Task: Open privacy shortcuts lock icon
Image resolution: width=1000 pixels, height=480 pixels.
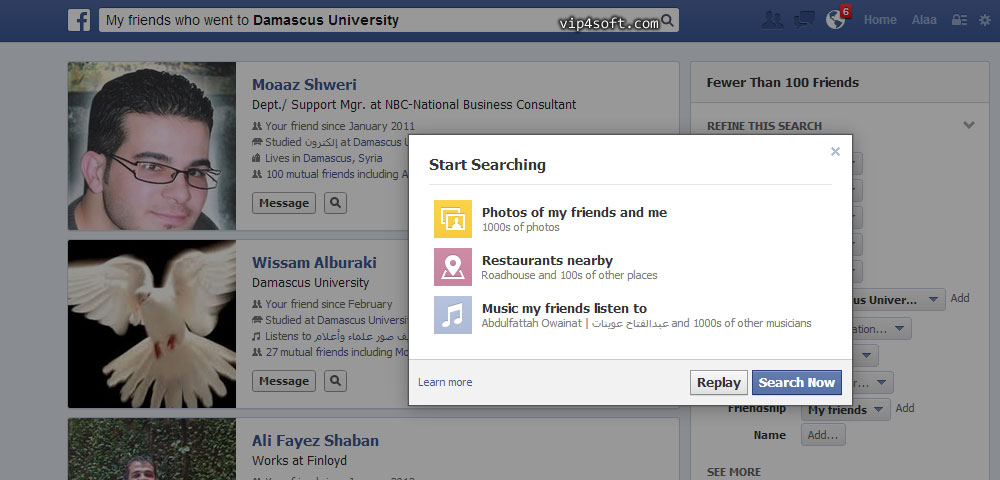Action: point(959,20)
